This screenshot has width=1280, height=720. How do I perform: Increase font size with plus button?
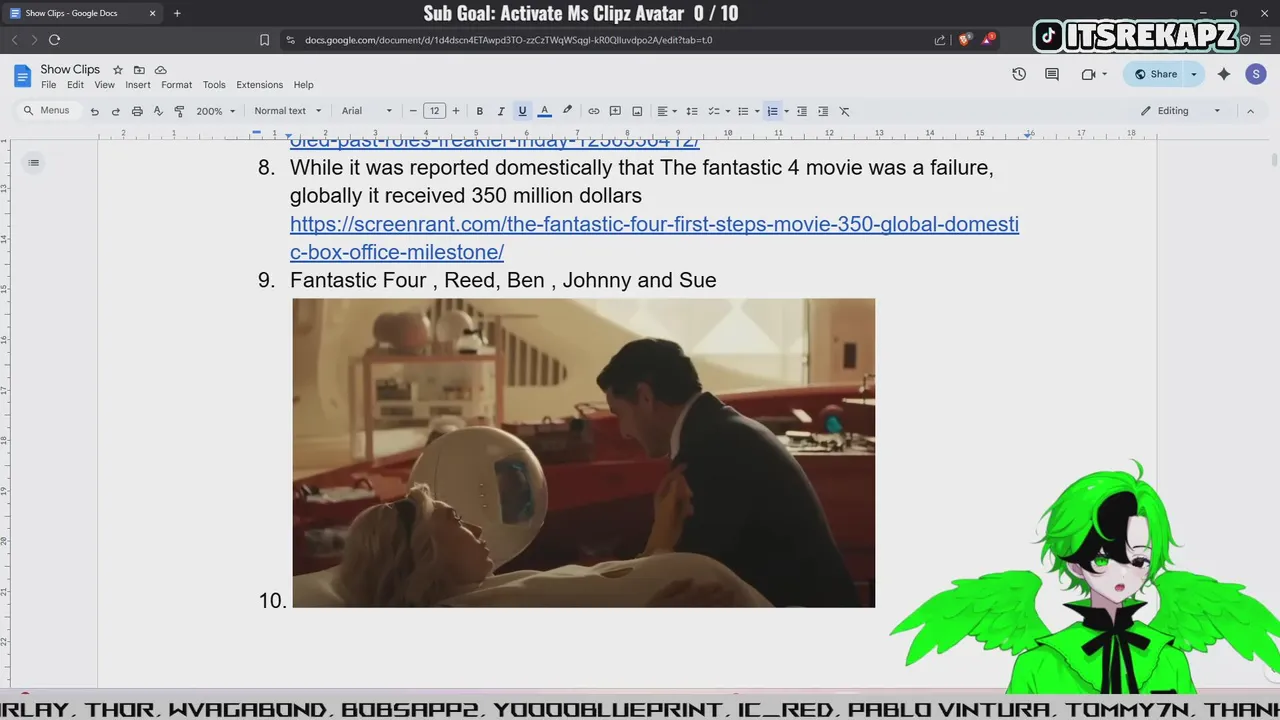(456, 111)
